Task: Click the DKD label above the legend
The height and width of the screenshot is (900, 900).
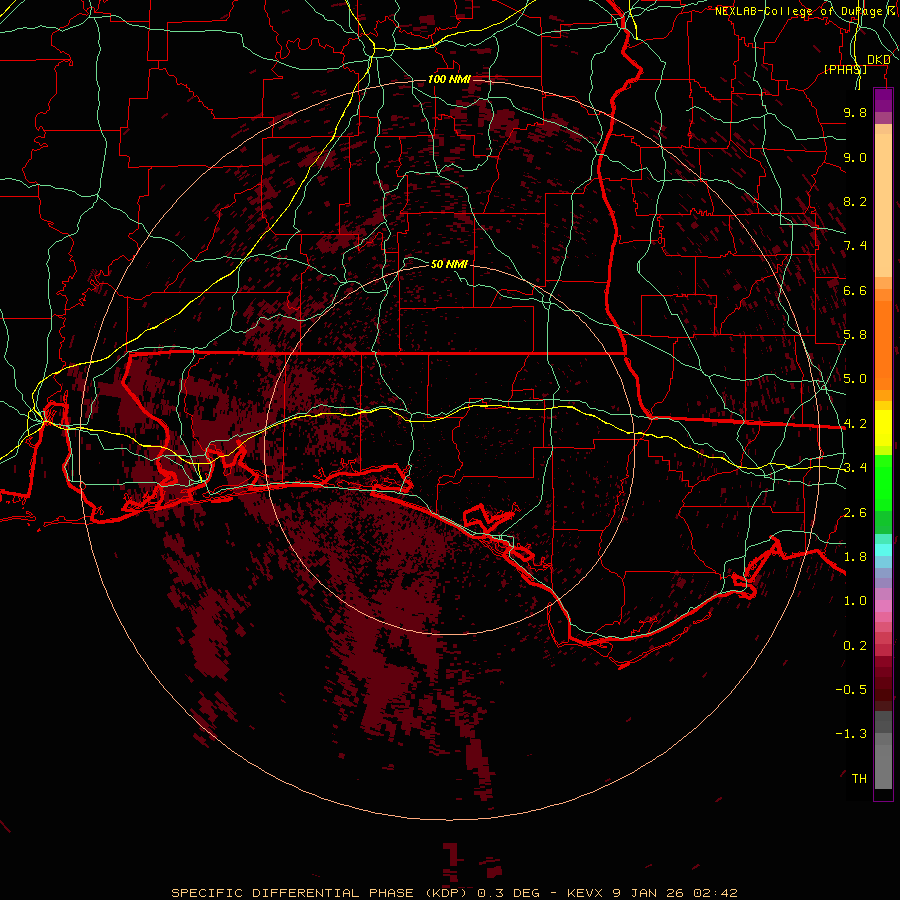Action: click(879, 60)
